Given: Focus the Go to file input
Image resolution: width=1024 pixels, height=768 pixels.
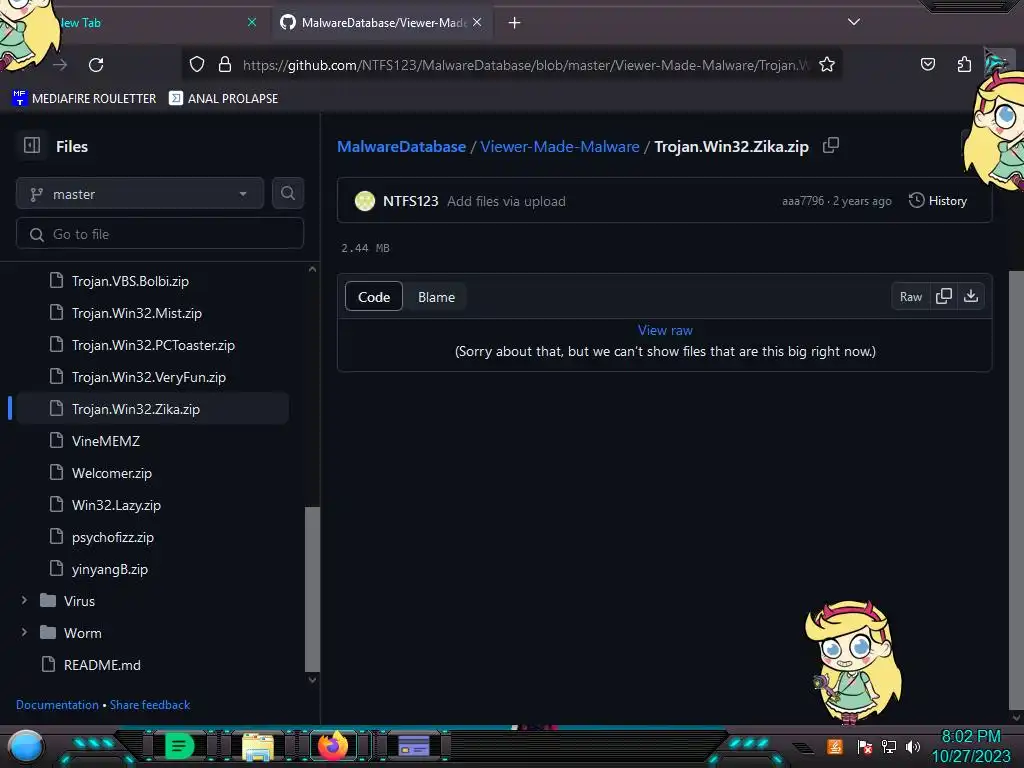Looking at the screenshot, I should coord(160,234).
